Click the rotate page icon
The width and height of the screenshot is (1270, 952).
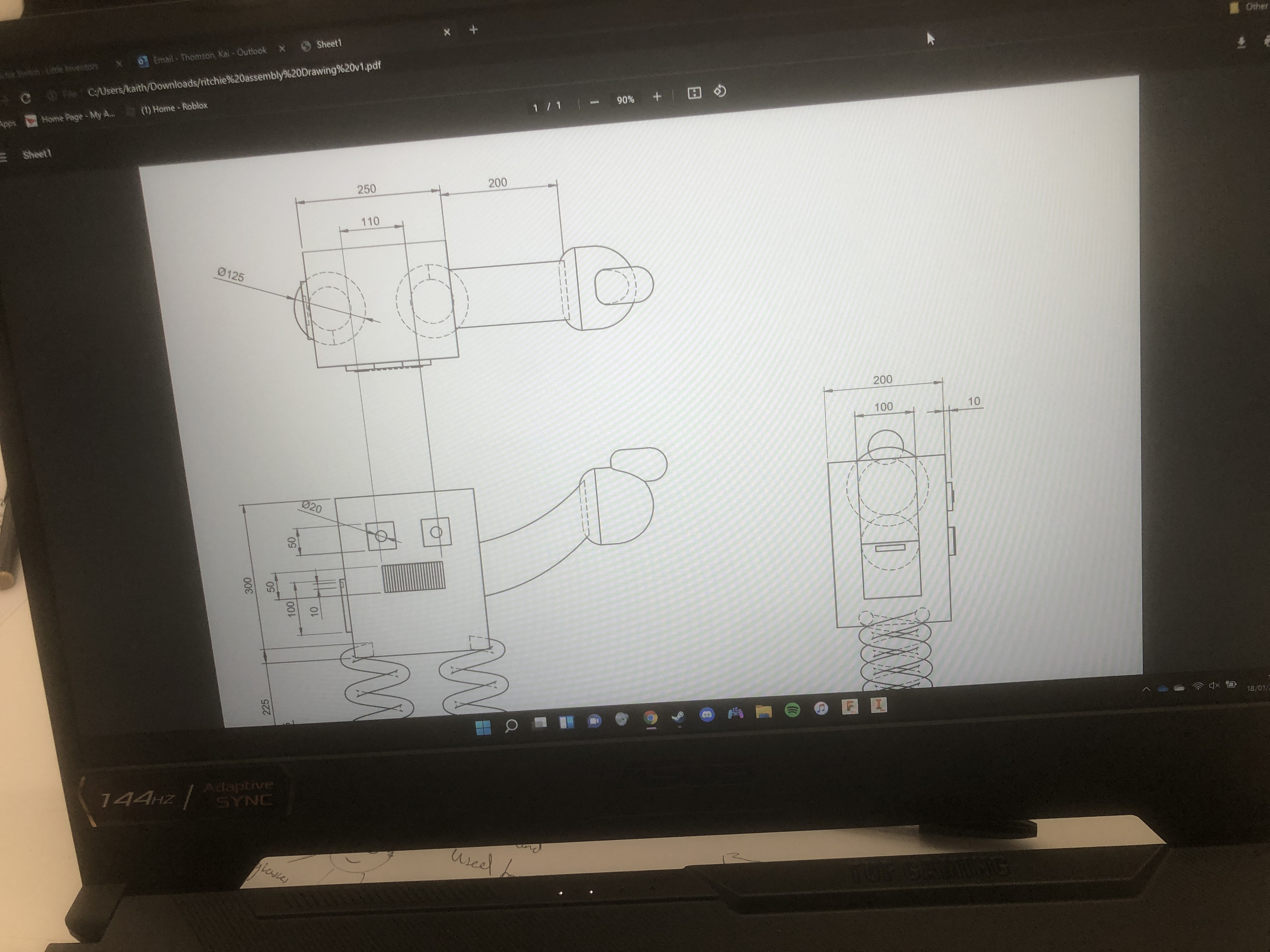pos(720,91)
